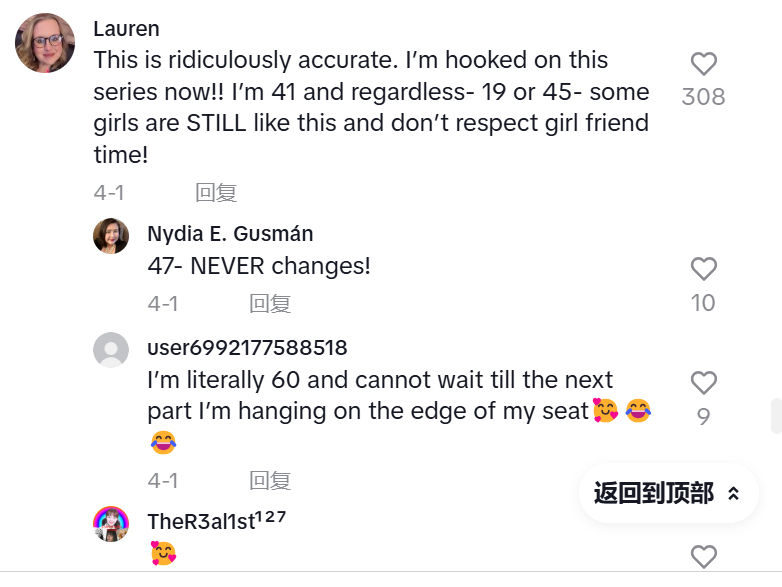Open TheR3al1st username link
Screen dimensions: 782x587
pyautogui.click(x=216, y=521)
